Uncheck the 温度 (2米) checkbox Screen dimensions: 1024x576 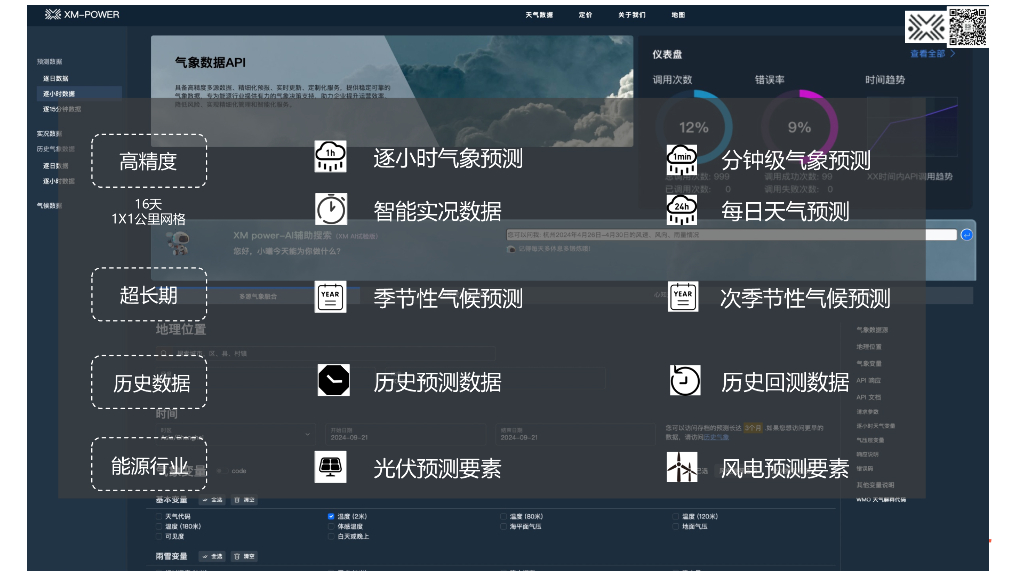[x=330, y=516]
